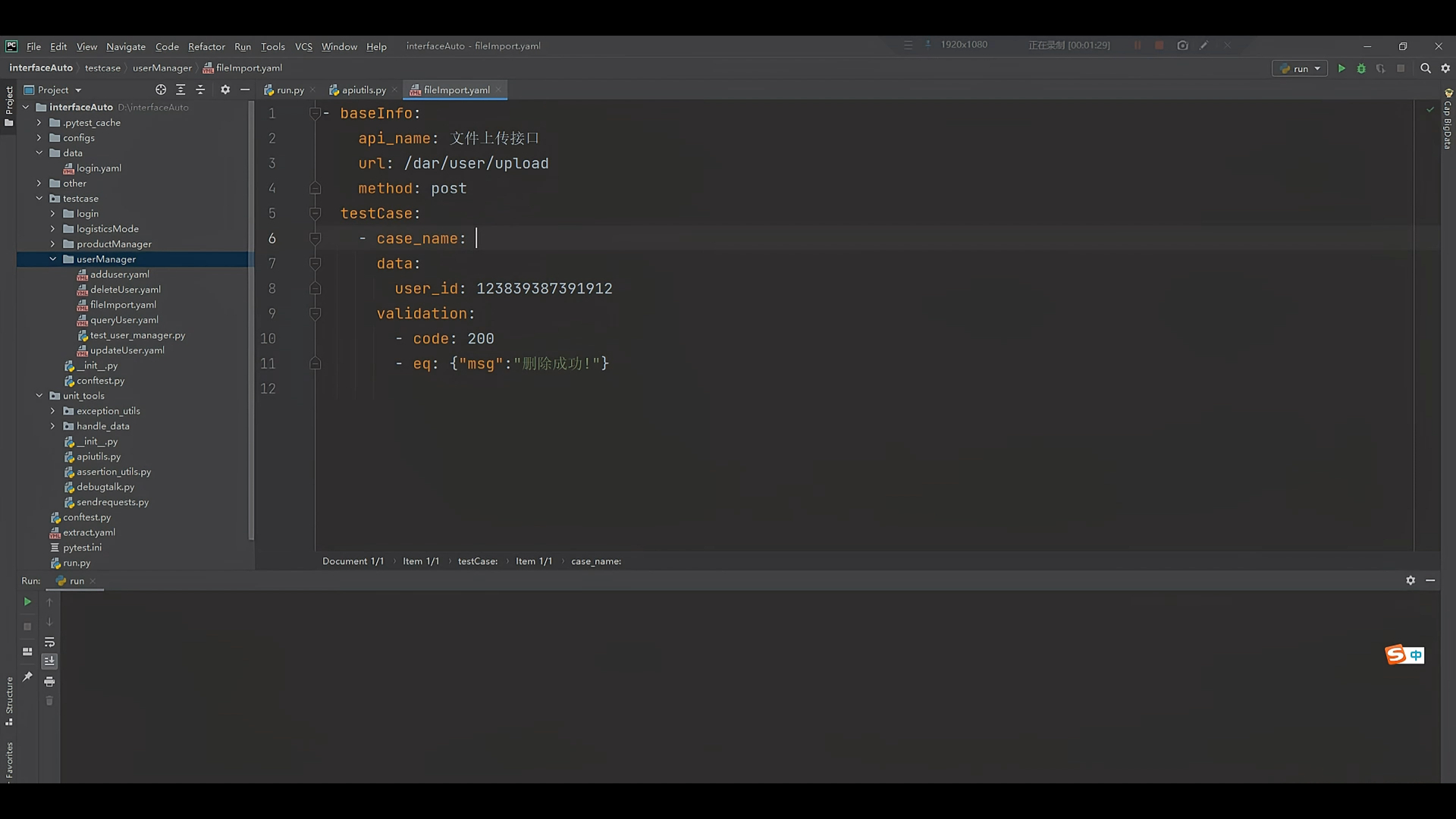The image size is (1456, 819).
Task: Open Run panel settings gear
Action: point(1410,580)
